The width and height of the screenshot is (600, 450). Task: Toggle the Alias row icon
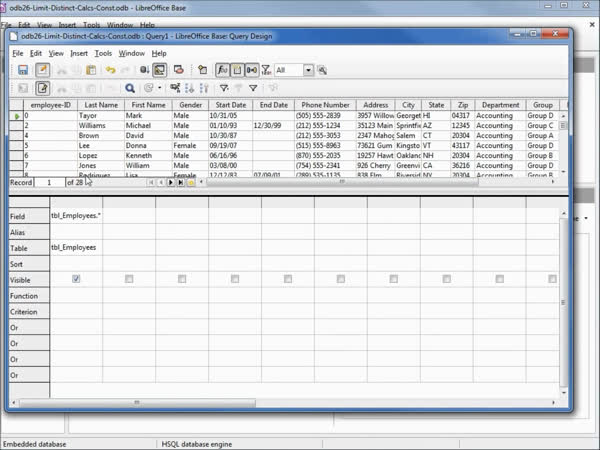pyautogui.click(x=252, y=70)
